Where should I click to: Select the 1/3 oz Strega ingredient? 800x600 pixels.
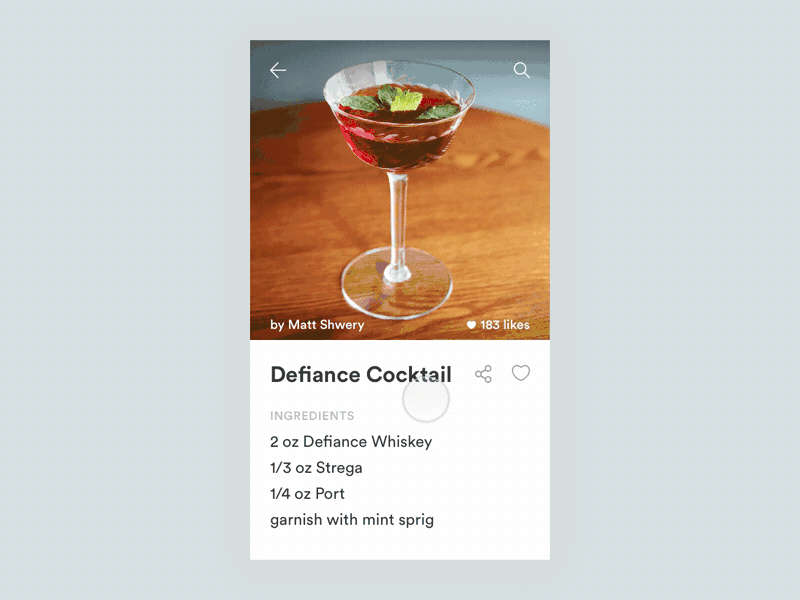[x=316, y=468]
